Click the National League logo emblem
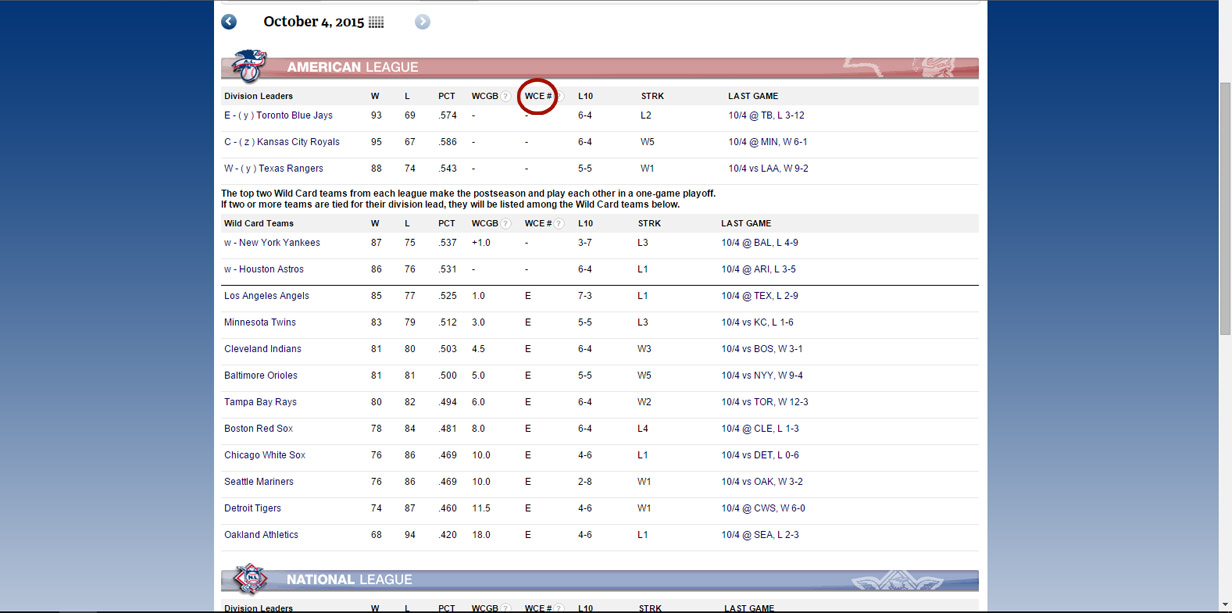This screenshot has width=1232, height=613. coord(250,578)
